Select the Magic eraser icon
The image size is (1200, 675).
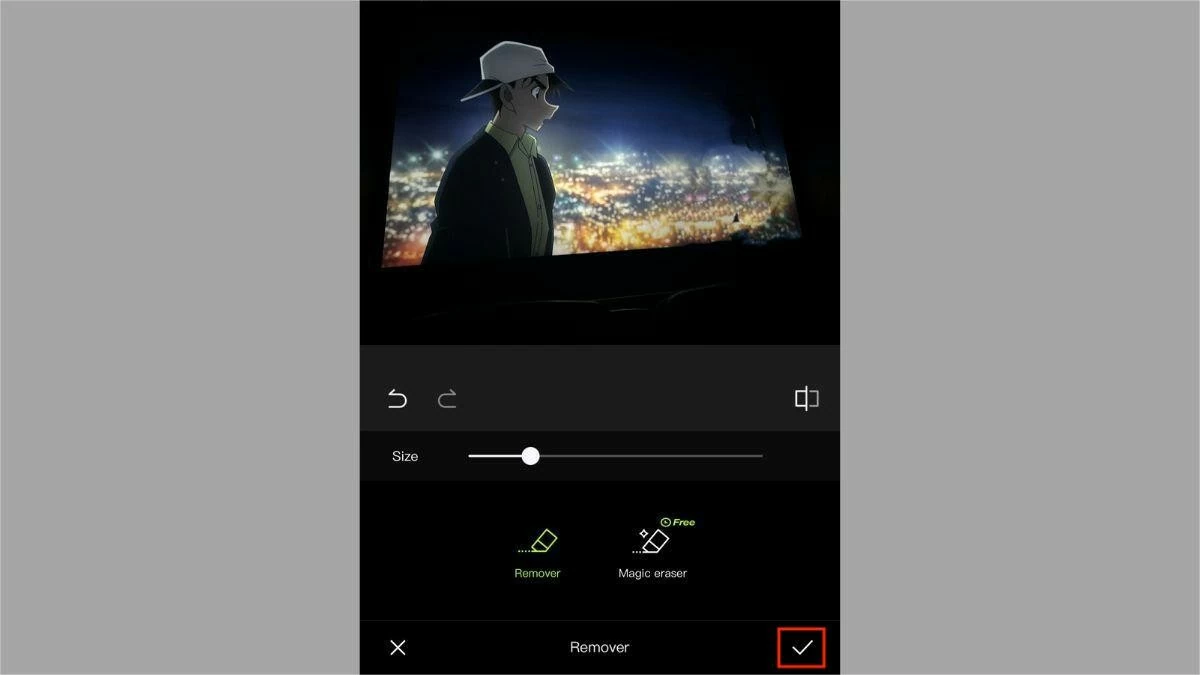click(652, 541)
